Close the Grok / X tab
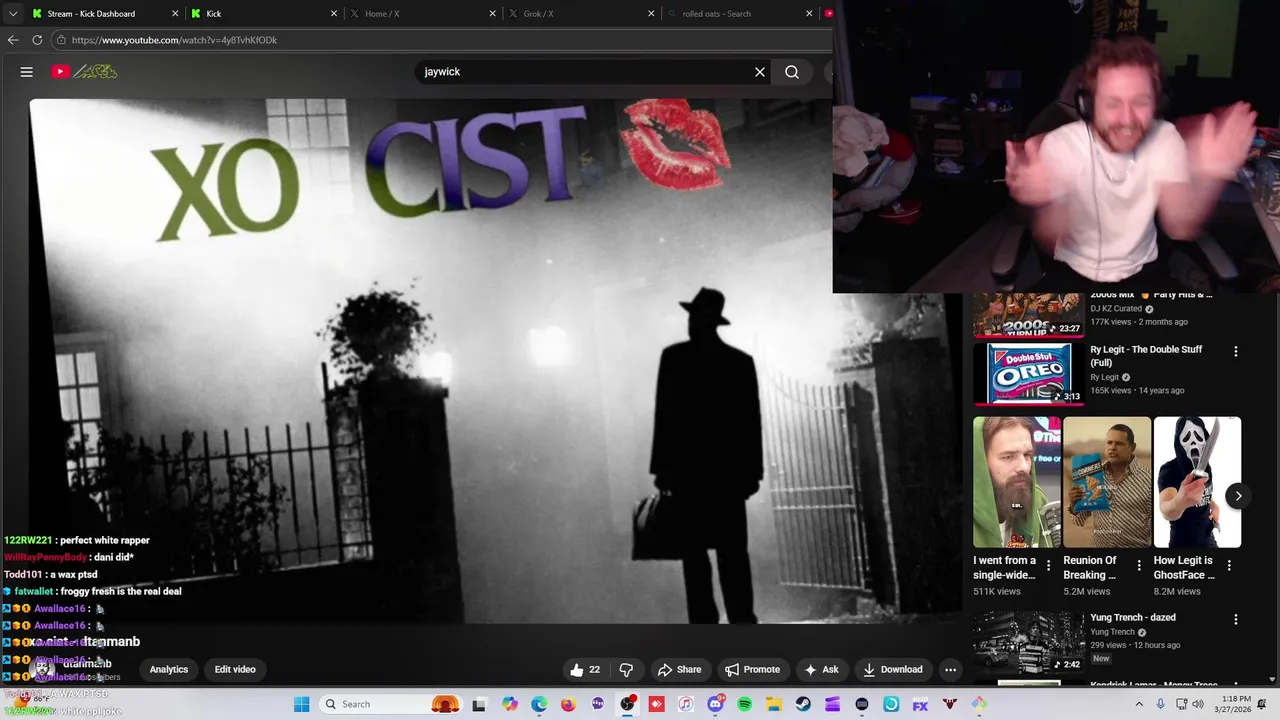 (x=651, y=14)
